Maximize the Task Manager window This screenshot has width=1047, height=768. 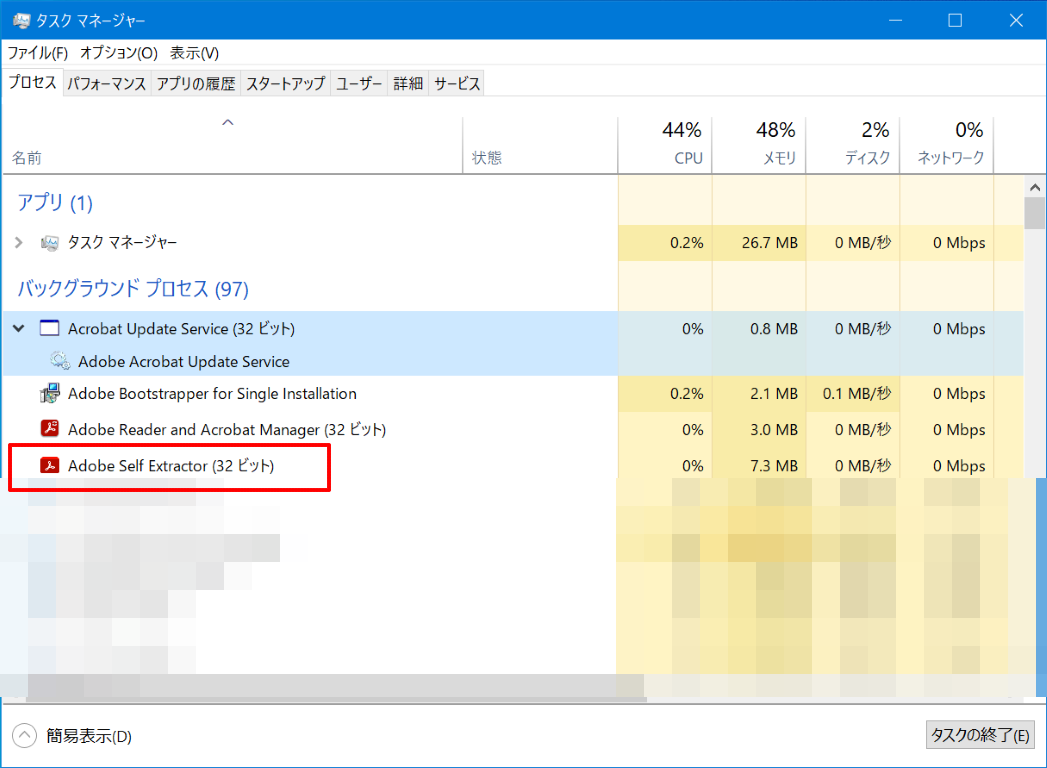pyautogui.click(x=956, y=21)
